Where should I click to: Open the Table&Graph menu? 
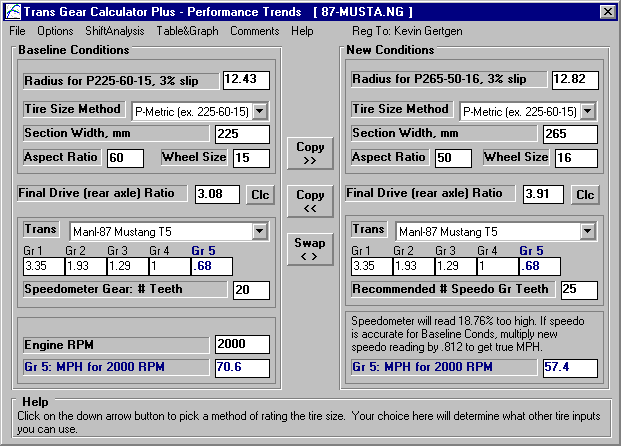[187, 31]
